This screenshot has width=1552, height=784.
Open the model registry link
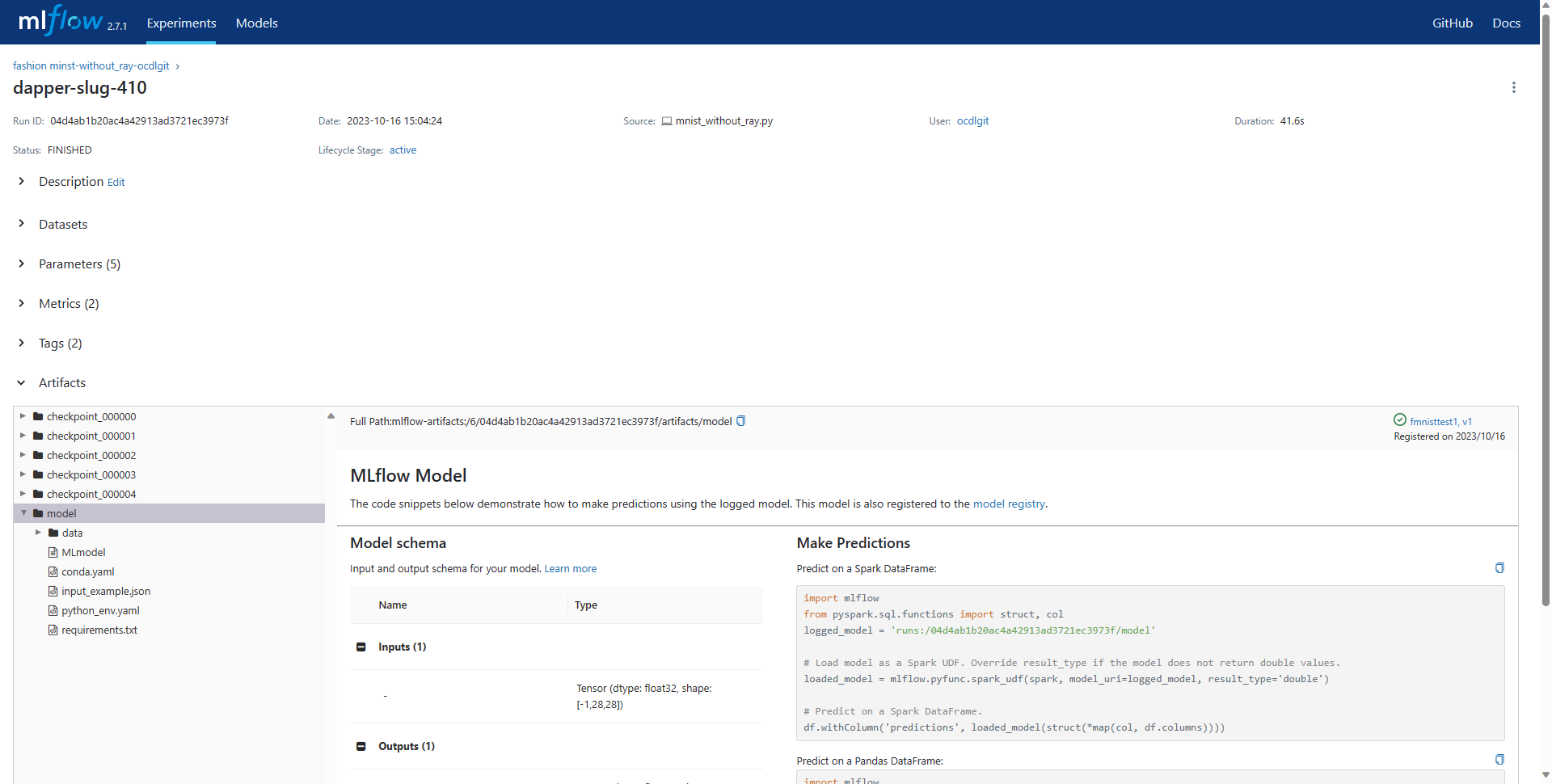pyautogui.click(x=1008, y=504)
